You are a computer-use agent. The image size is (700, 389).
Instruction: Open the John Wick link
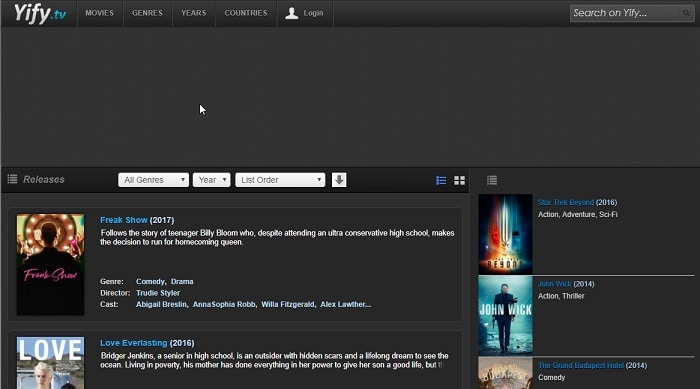coord(554,284)
